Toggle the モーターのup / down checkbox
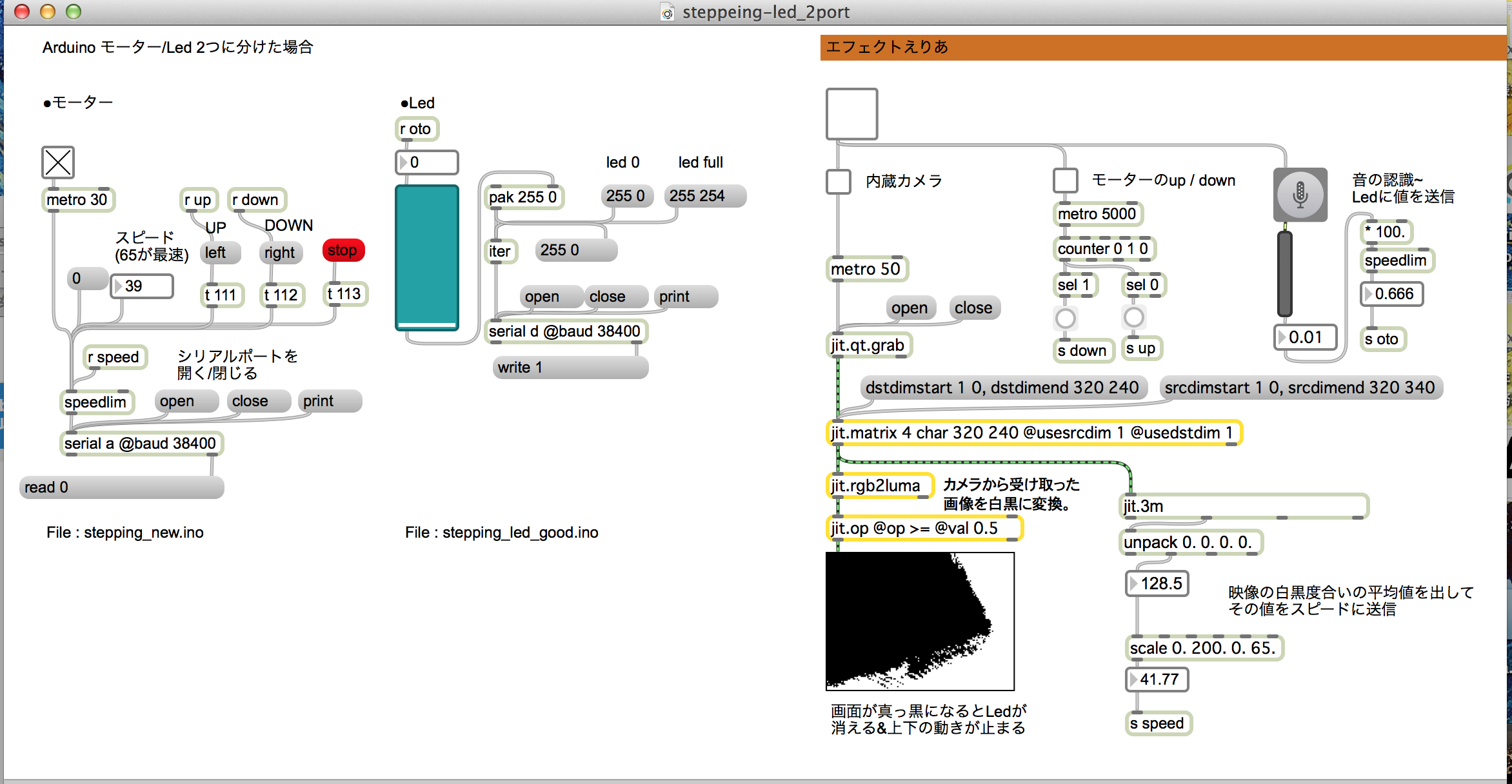The height and width of the screenshot is (784, 1512). click(1065, 181)
